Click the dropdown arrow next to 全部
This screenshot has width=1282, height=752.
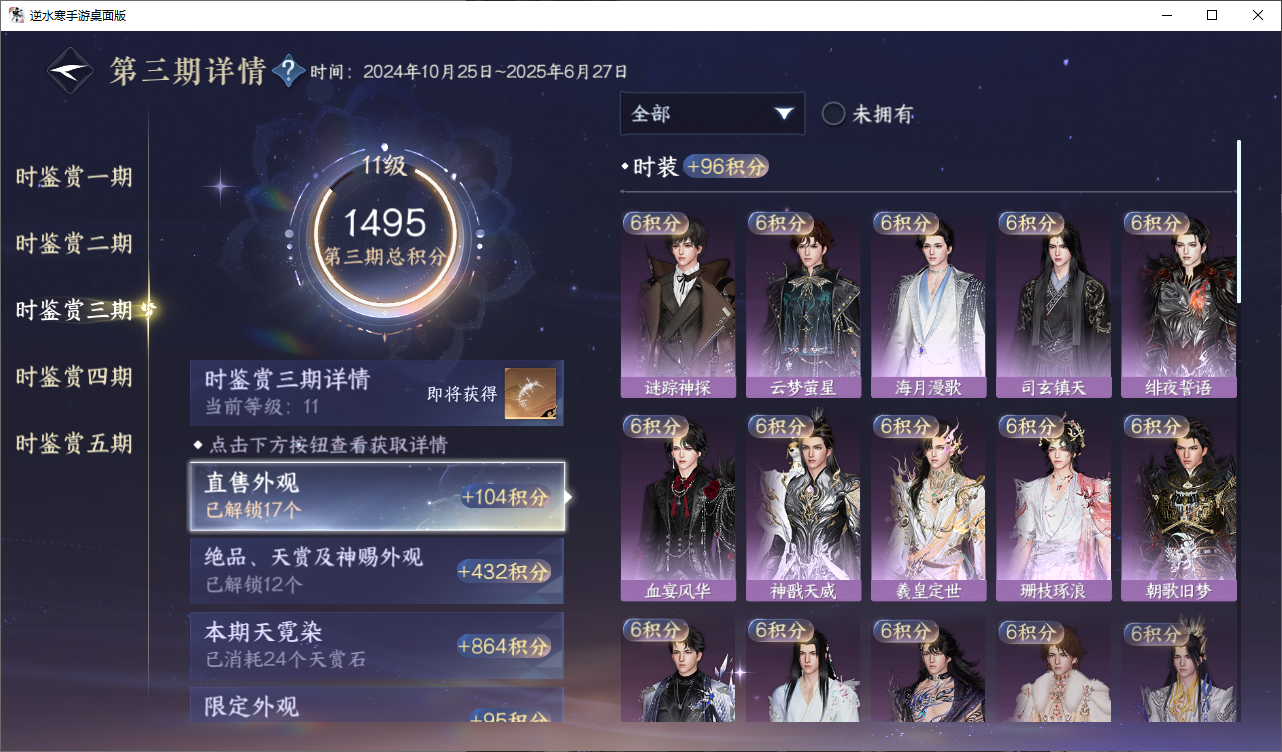[x=784, y=113]
